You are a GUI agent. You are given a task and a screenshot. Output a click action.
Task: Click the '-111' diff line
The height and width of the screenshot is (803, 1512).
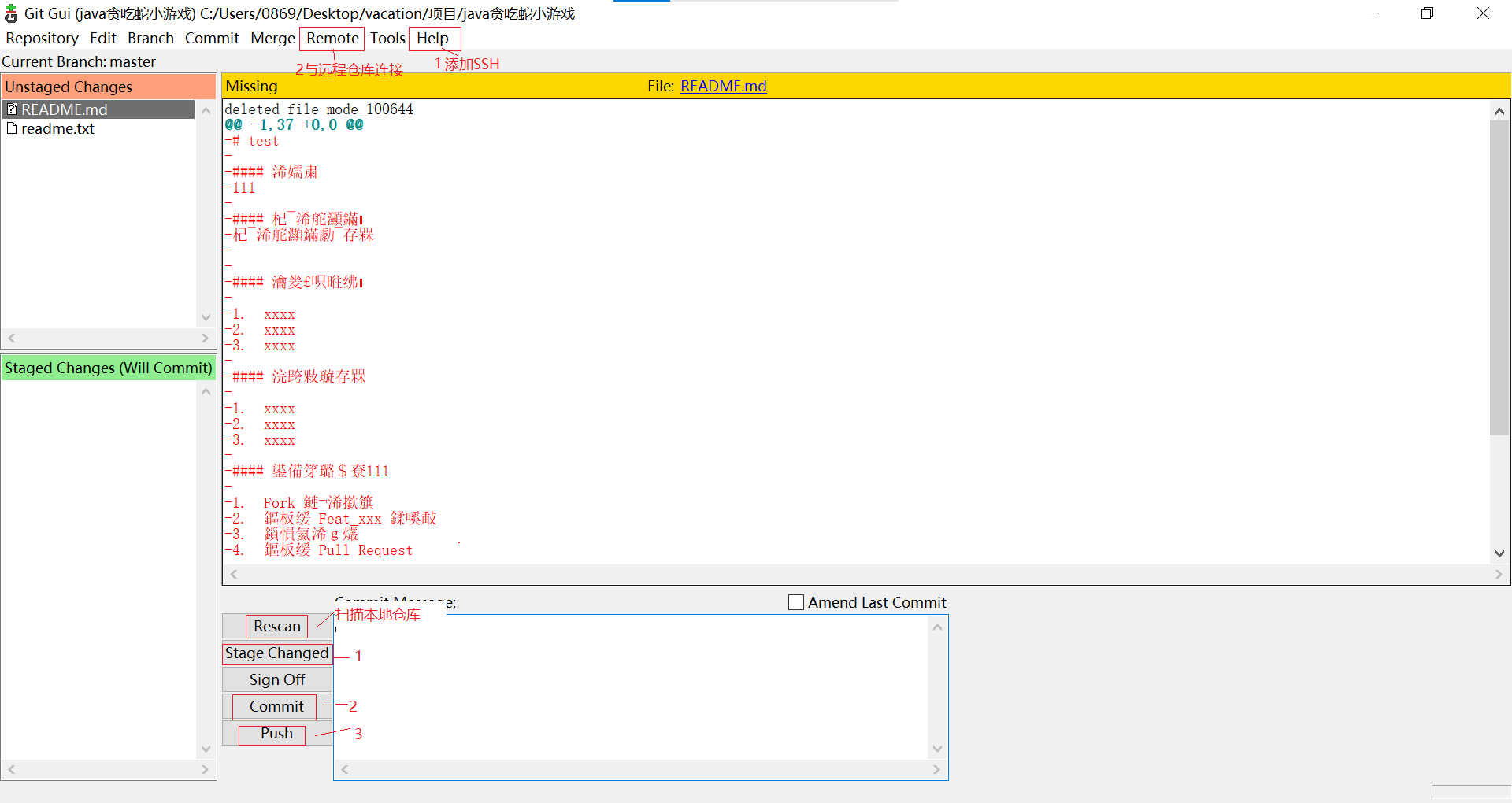click(240, 188)
